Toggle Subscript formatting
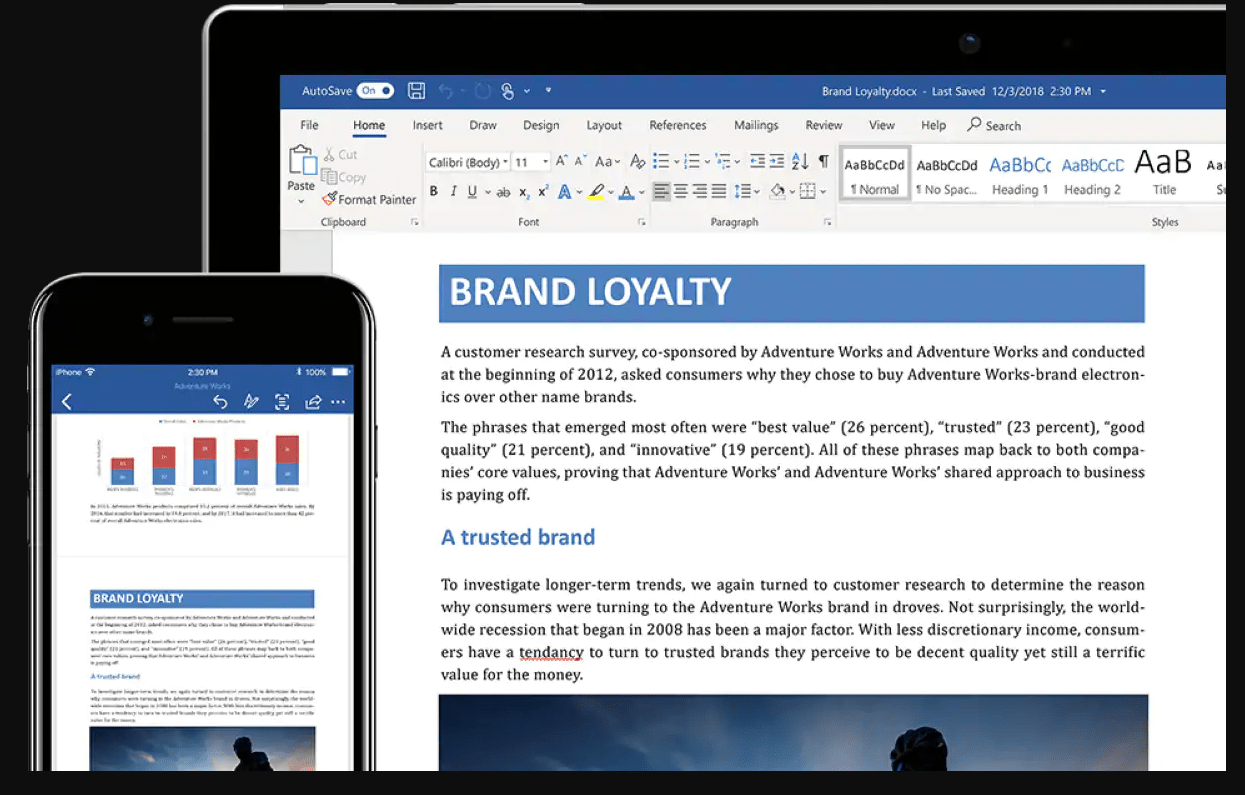Viewport: 1245px width, 795px height. point(524,192)
